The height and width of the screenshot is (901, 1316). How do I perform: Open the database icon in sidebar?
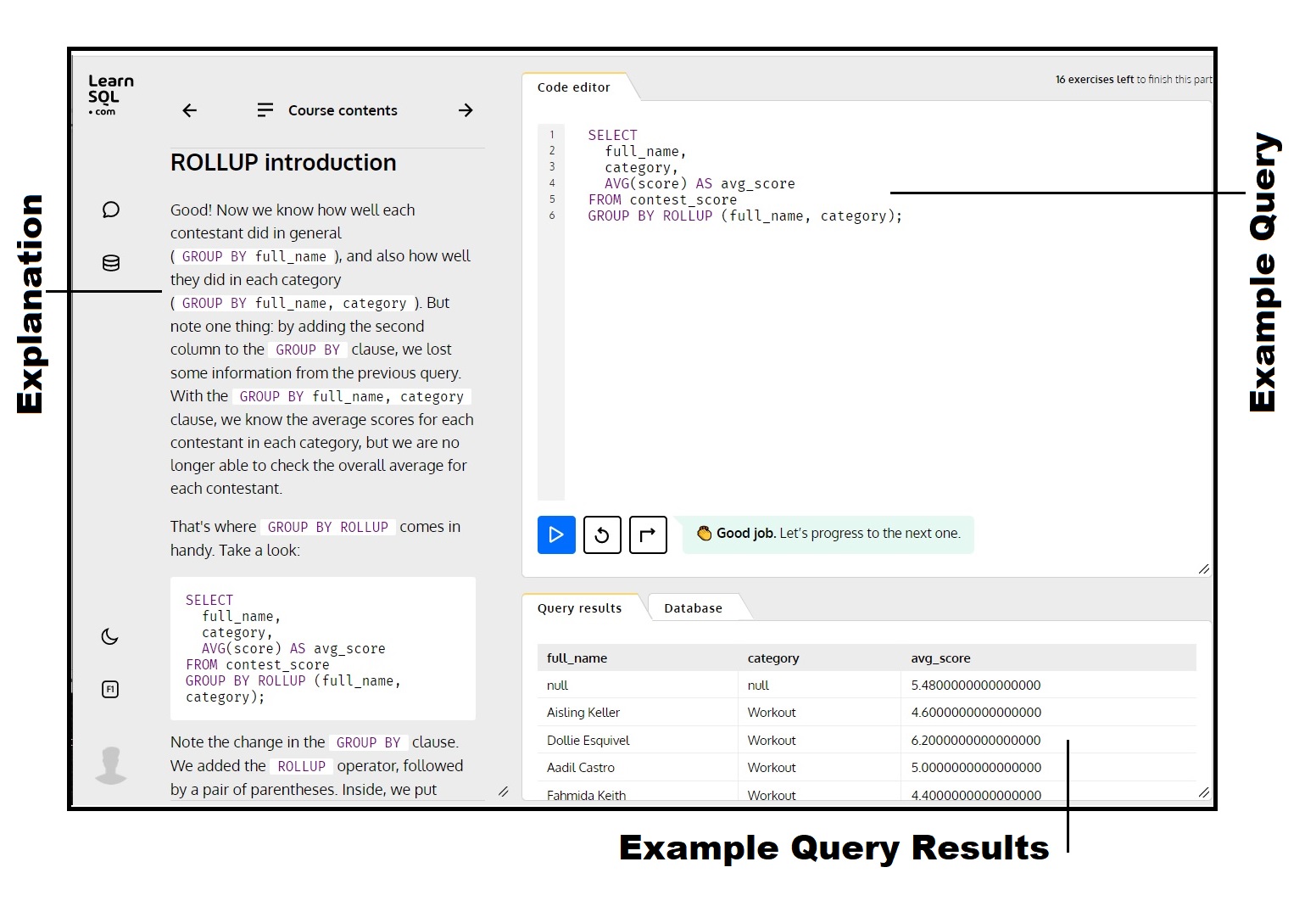coord(111,263)
